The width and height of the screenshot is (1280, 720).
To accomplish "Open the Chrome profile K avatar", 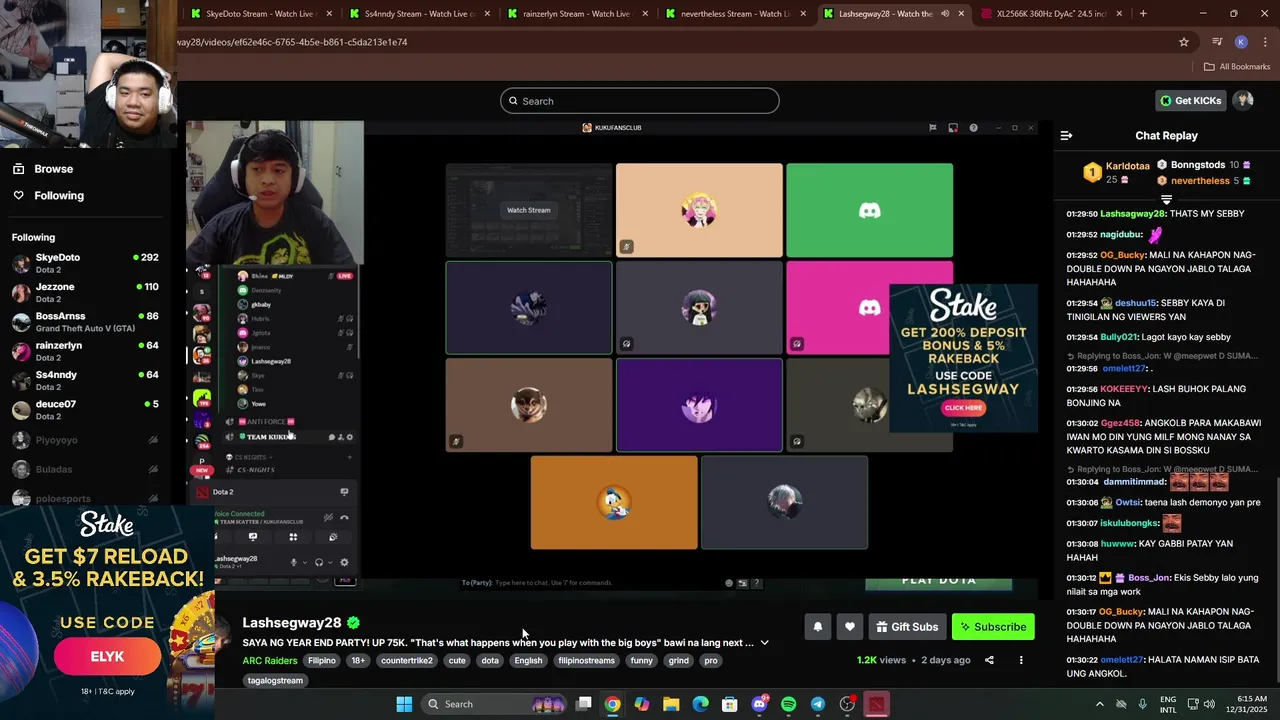I will tap(1241, 42).
